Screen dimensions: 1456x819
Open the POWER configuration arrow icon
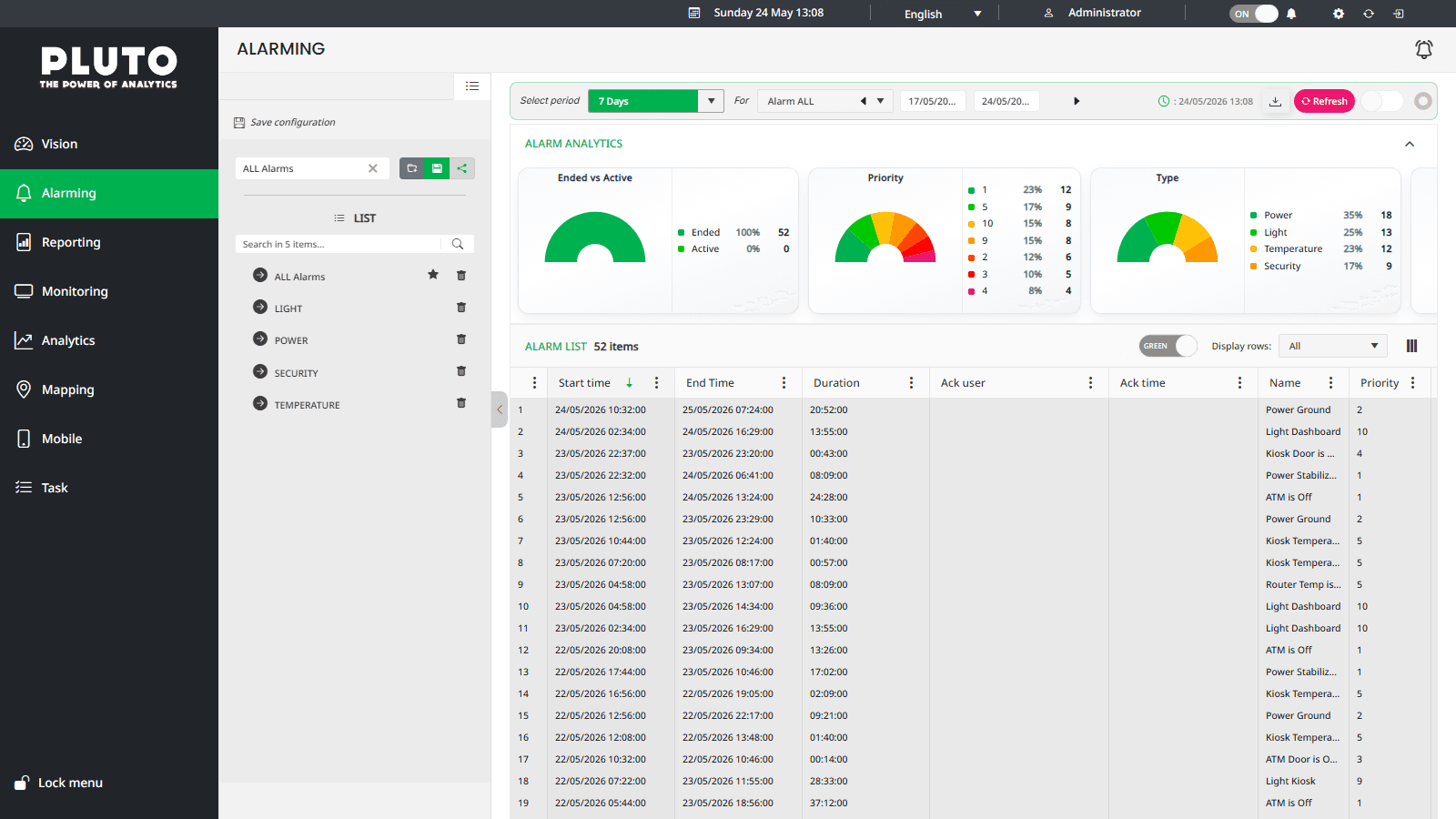click(x=260, y=339)
